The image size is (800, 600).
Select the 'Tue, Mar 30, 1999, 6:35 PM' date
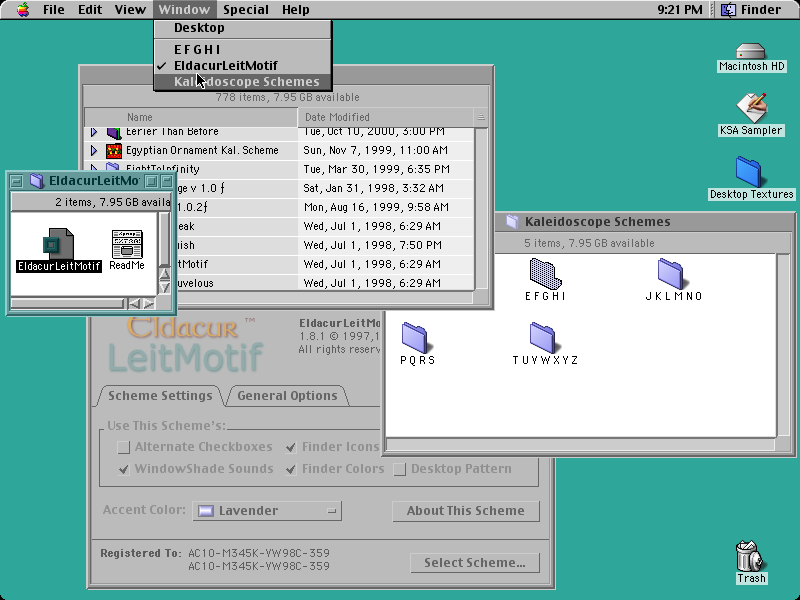pos(377,169)
